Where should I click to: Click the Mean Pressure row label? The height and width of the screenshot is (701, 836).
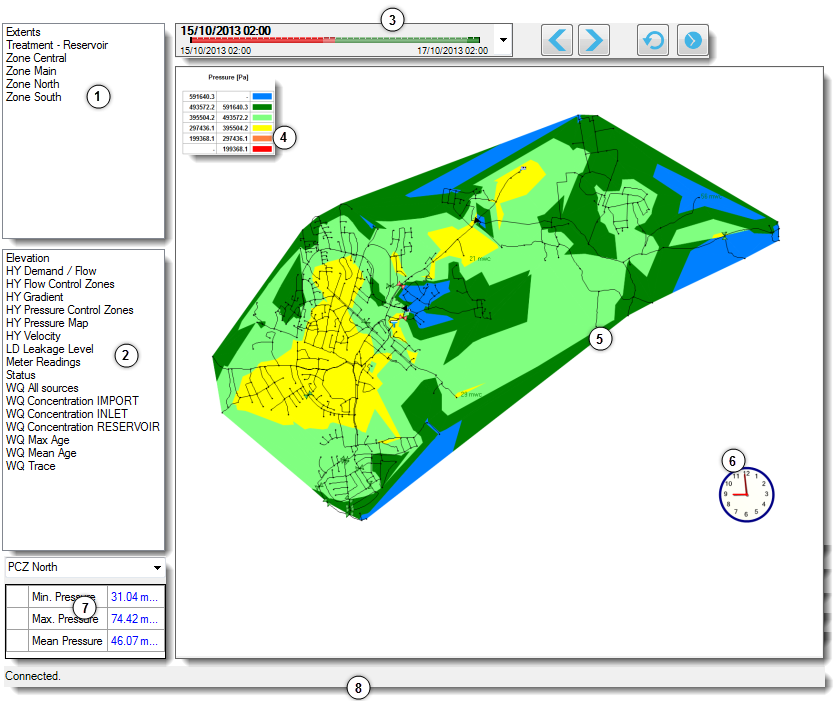click(x=67, y=641)
